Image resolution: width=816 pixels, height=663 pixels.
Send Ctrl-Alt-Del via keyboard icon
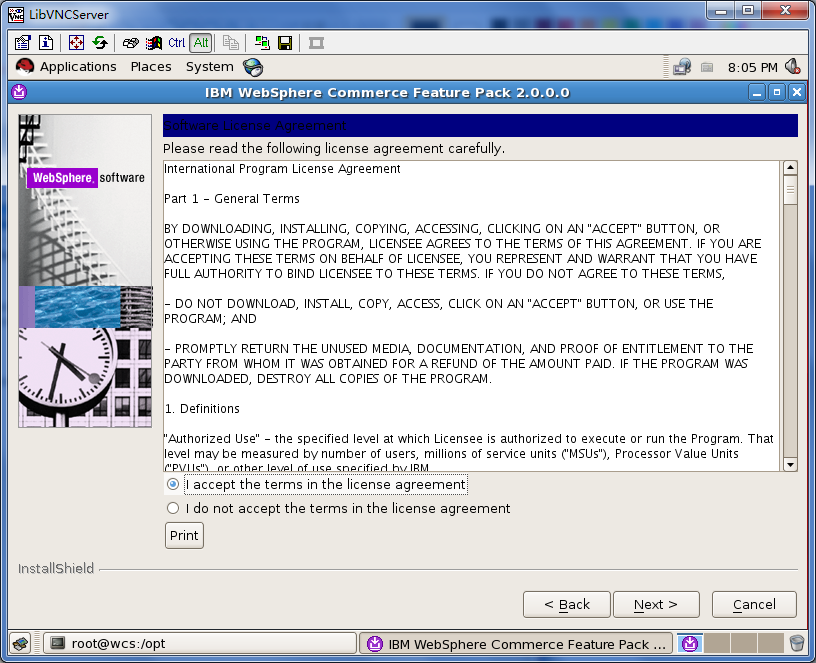pos(129,42)
